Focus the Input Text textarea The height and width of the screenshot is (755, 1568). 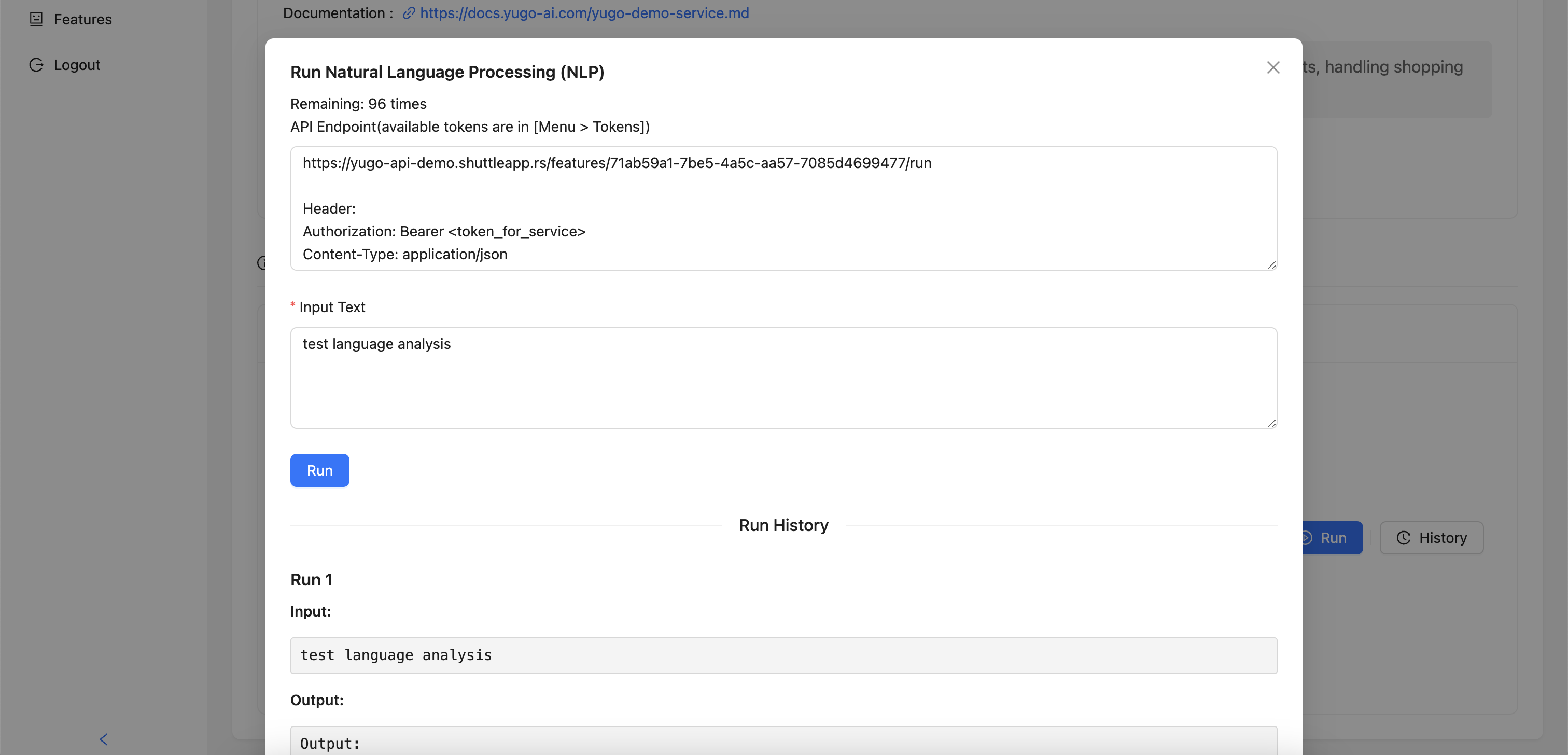pos(783,378)
